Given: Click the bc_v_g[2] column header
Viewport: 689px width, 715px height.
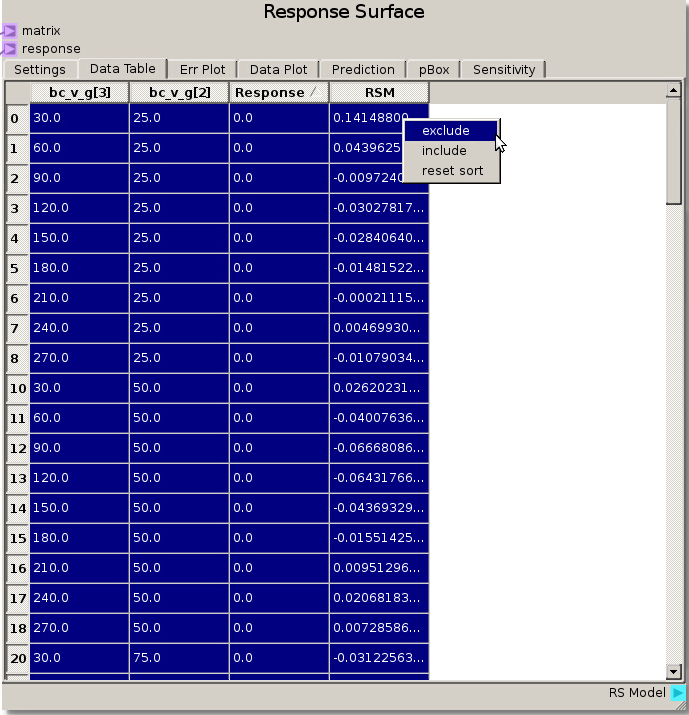Looking at the screenshot, I should pos(179,92).
